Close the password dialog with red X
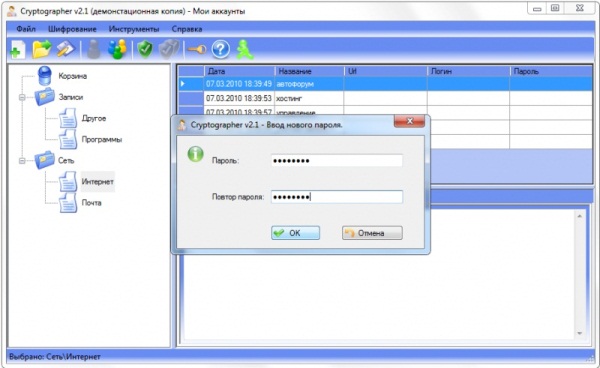 point(409,121)
